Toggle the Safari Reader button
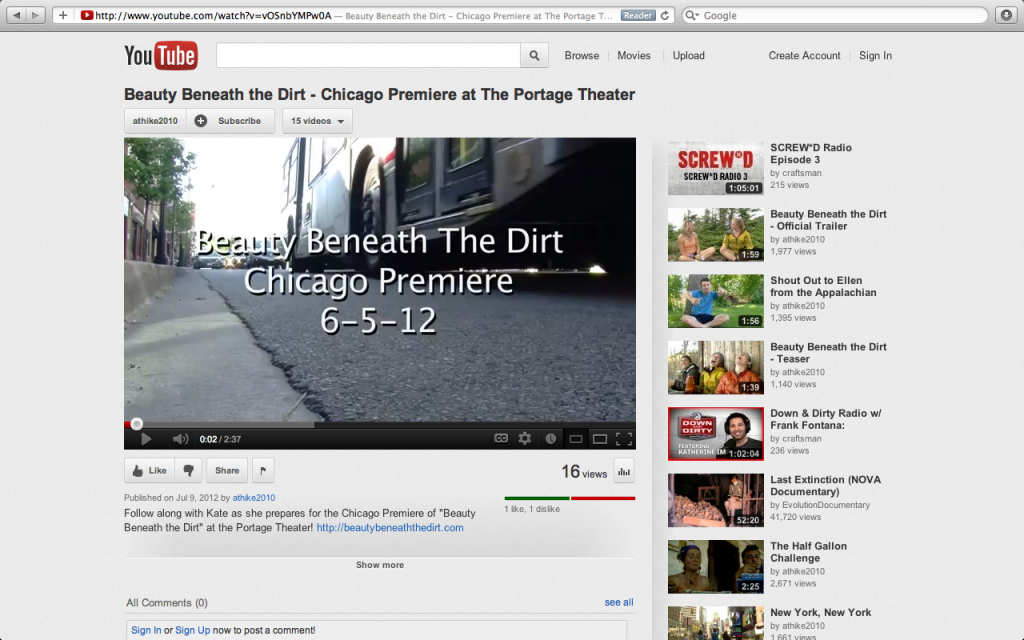Image resolution: width=1024 pixels, height=640 pixels. (x=637, y=15)
